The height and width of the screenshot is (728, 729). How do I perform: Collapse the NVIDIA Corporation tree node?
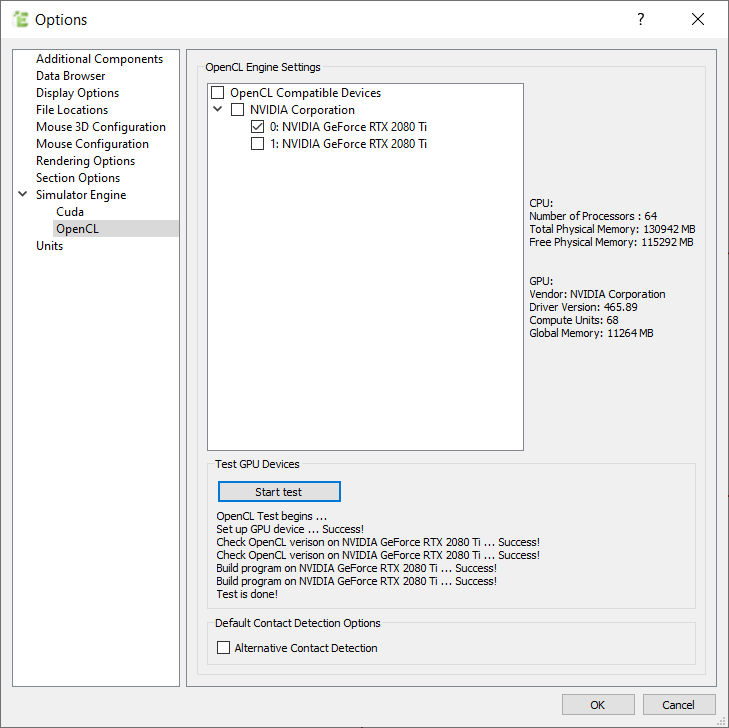(218, 110)
